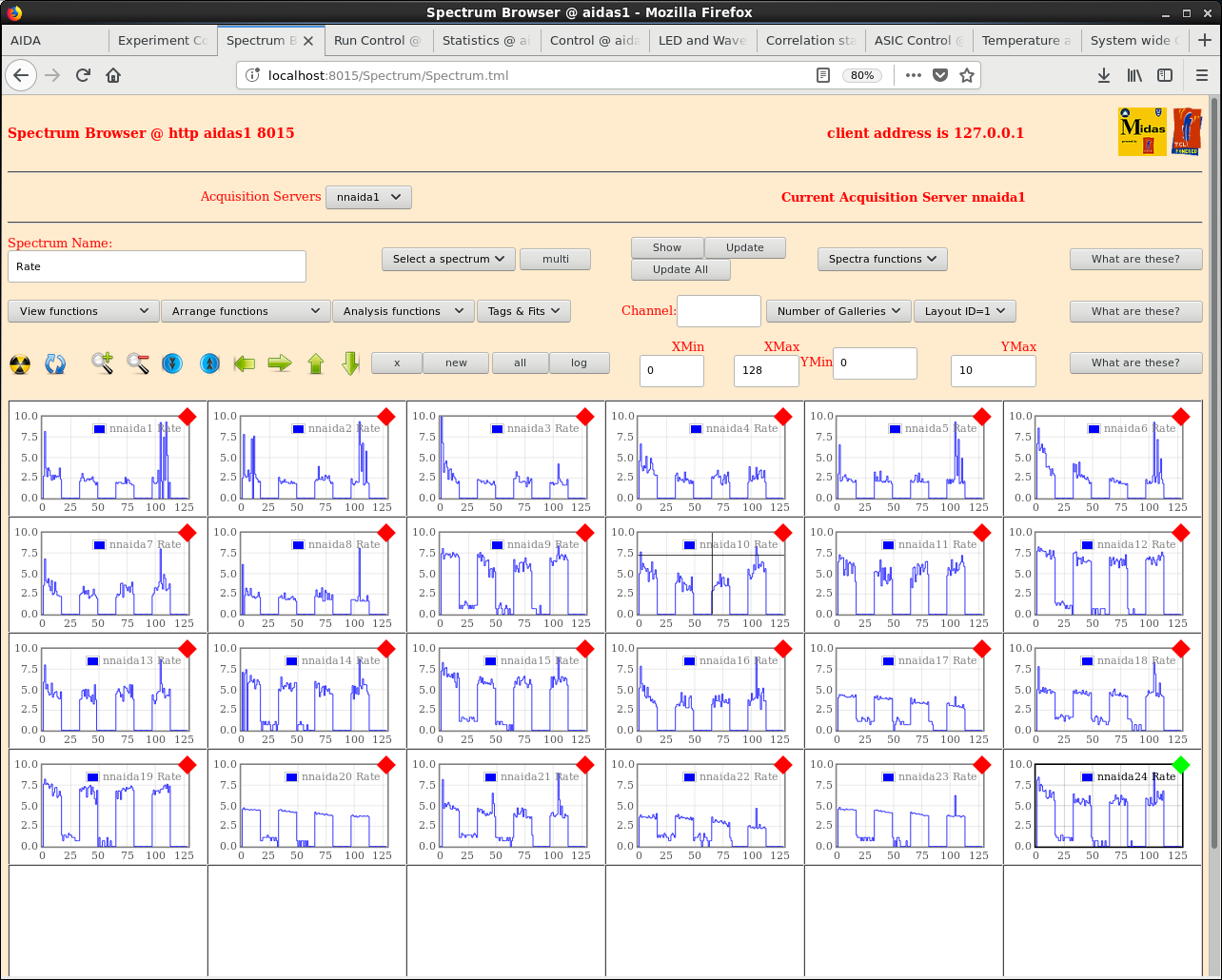
Task: Click the green right arrow icon
Action: click(x=280, y=363)
